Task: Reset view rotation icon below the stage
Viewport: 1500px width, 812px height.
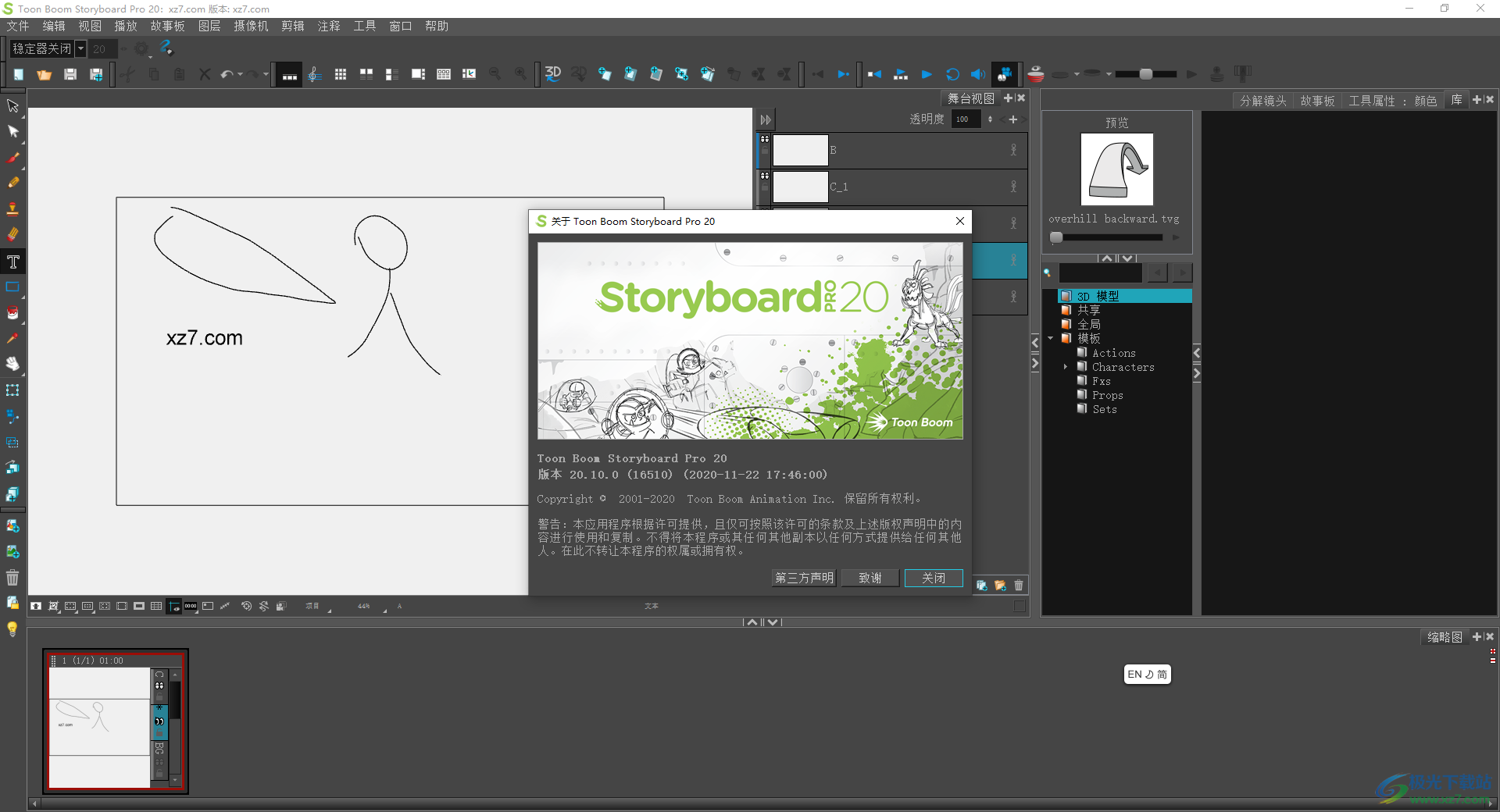Action: [x=246, y=606]
